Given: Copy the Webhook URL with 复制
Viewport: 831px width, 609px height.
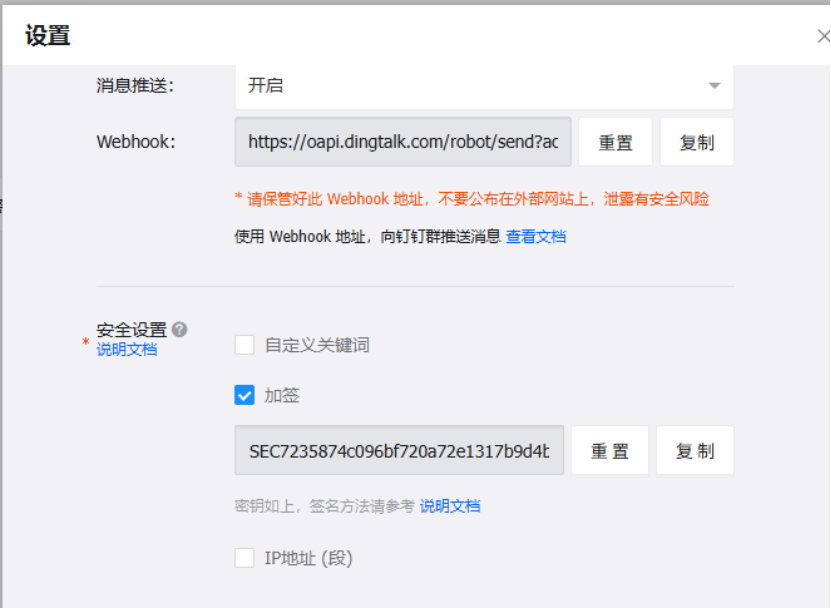Looking at the screenshot, I should [697, 142].
